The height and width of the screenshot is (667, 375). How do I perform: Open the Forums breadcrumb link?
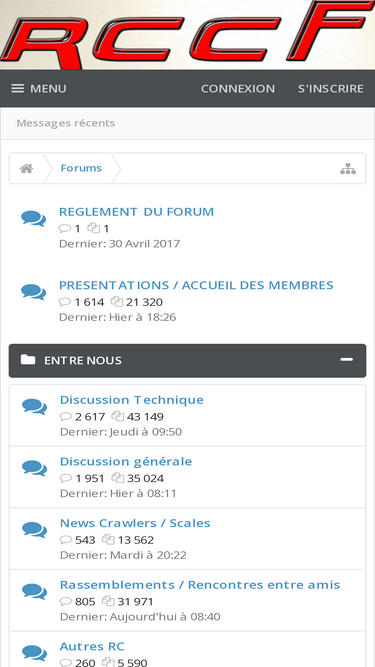click(x=81, y=168)
